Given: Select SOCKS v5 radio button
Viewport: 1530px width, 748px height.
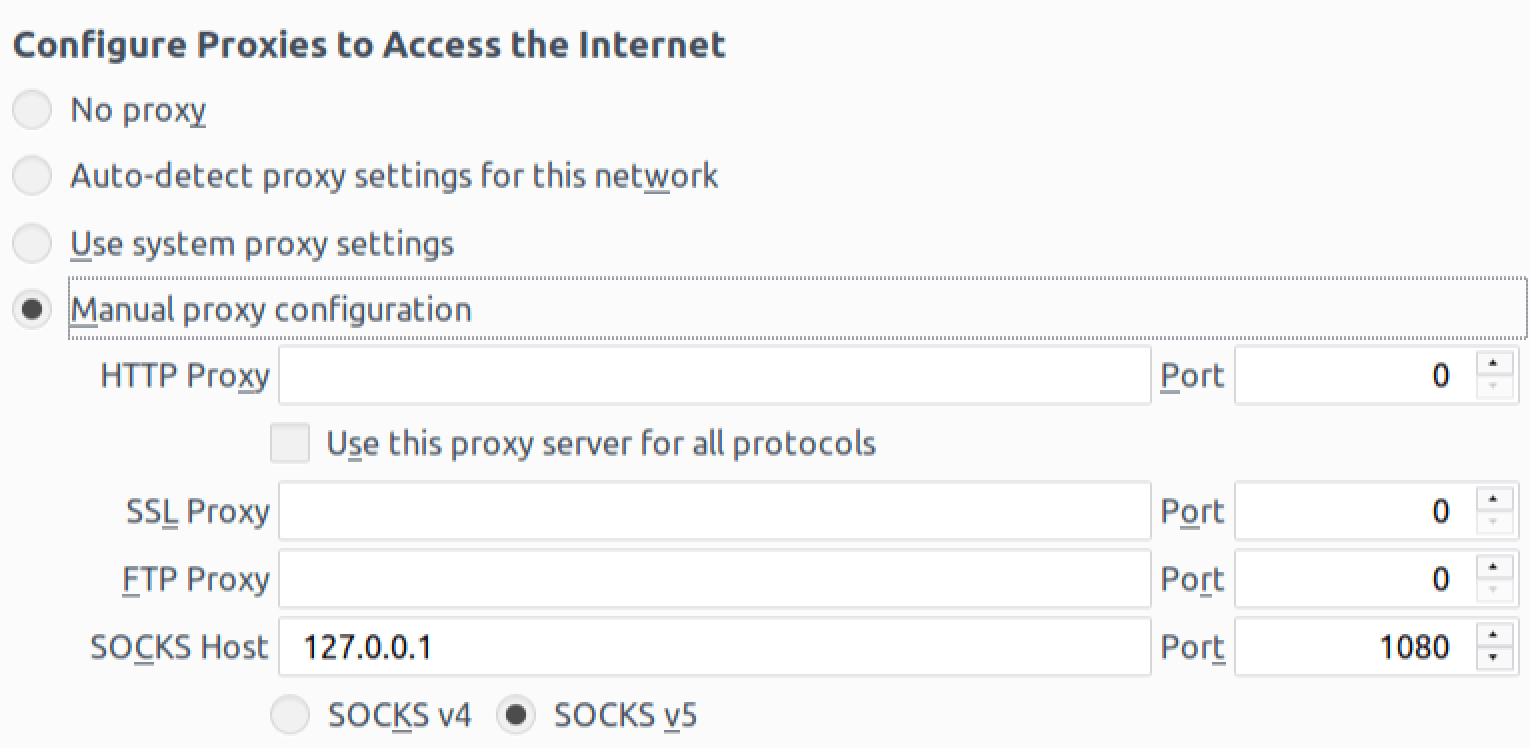Looking at the screenshot, I should (516, 715).
